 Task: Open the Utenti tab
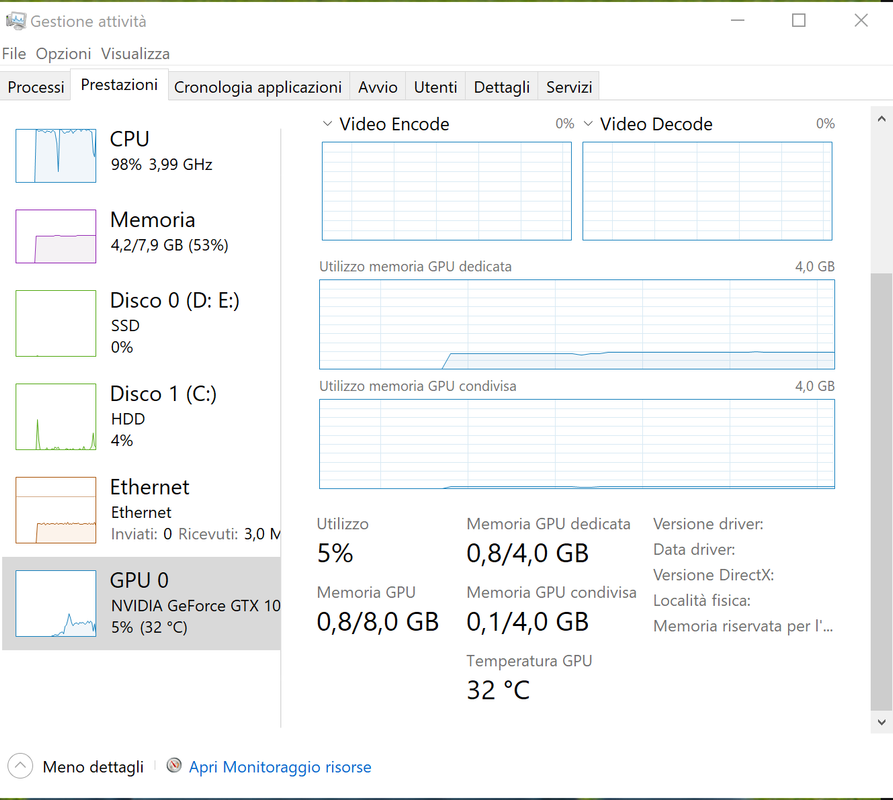(436, 87)
